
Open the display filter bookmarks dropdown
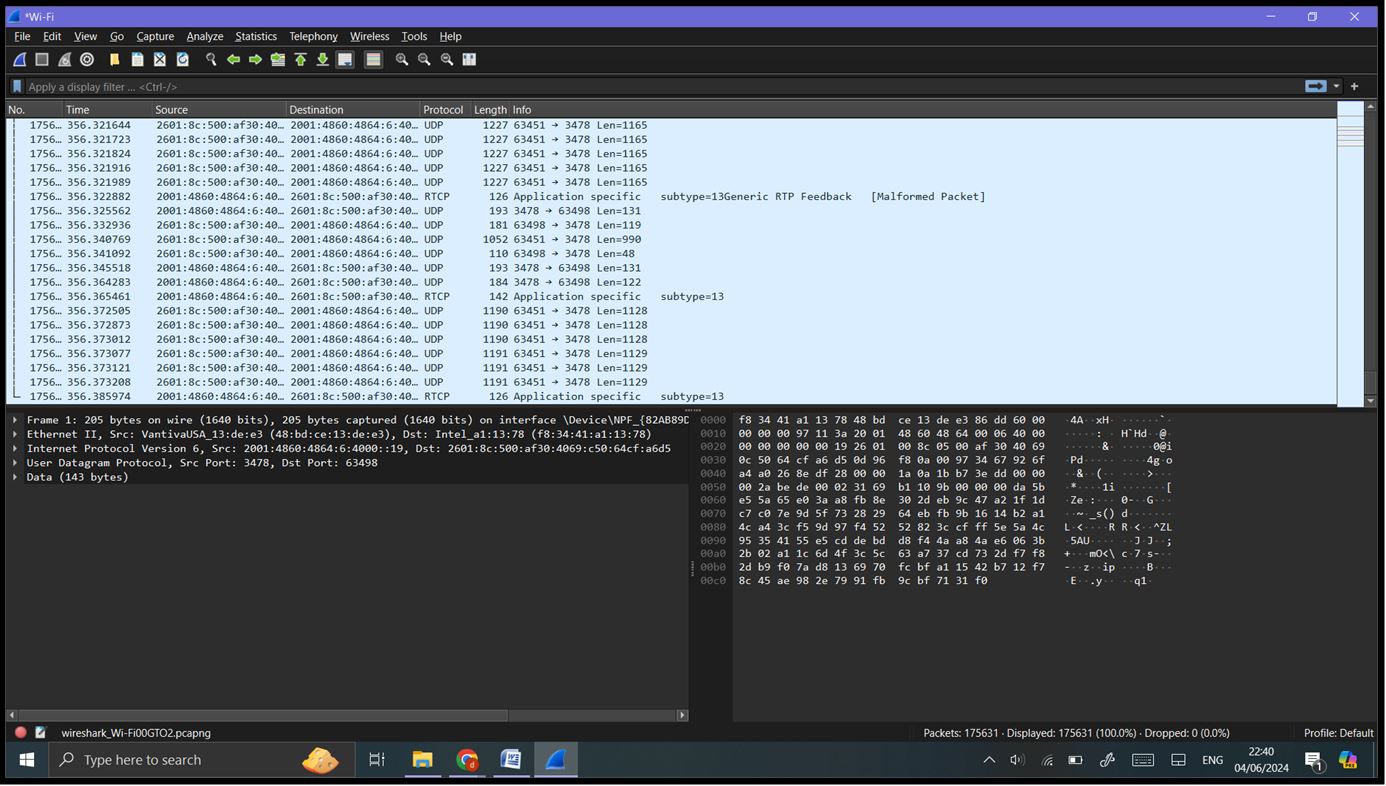pos(16,86)
